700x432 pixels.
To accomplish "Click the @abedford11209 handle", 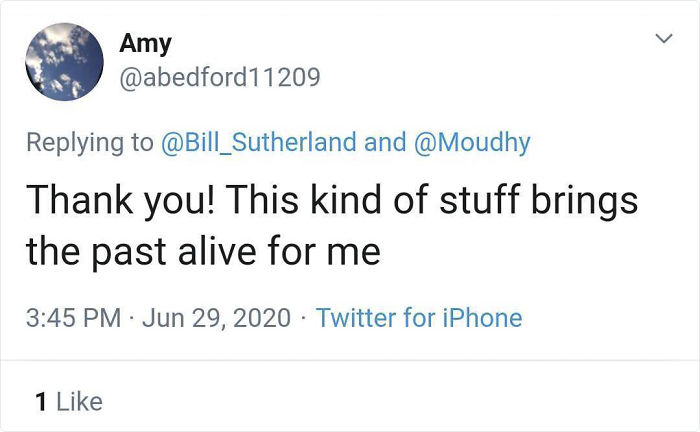I will tap(220, 77).
